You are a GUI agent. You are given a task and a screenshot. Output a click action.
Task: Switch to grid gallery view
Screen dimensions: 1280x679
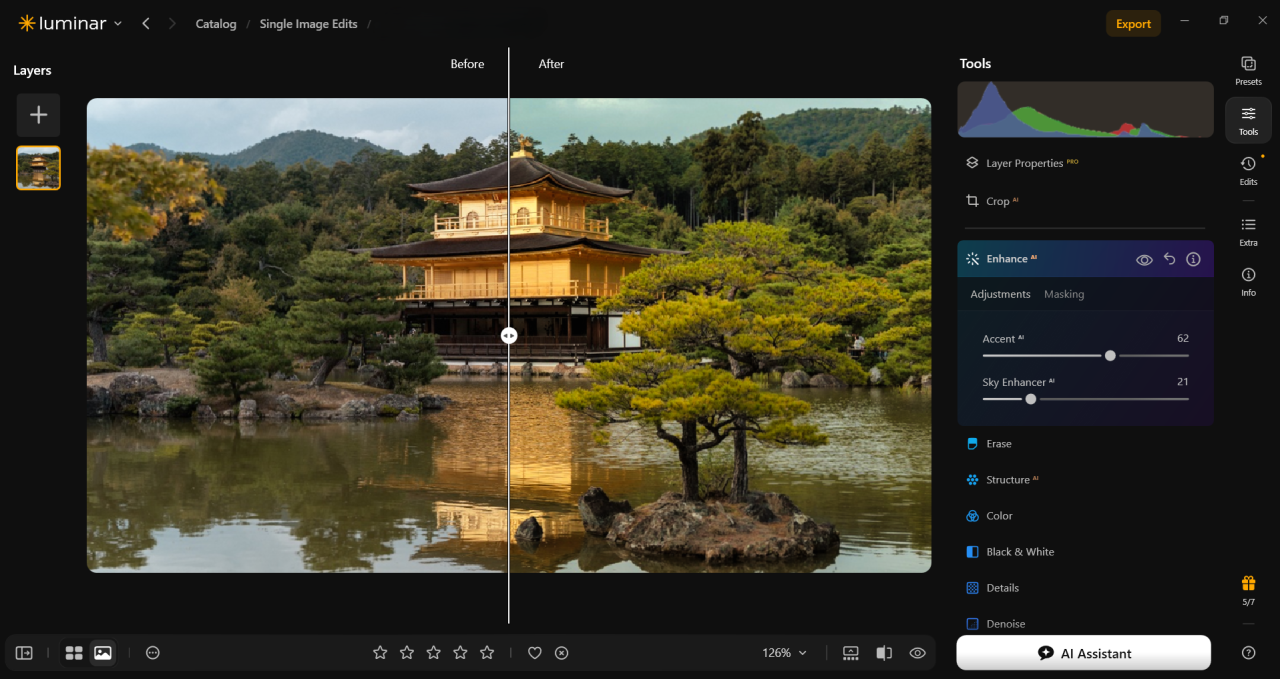click(74, 653)
